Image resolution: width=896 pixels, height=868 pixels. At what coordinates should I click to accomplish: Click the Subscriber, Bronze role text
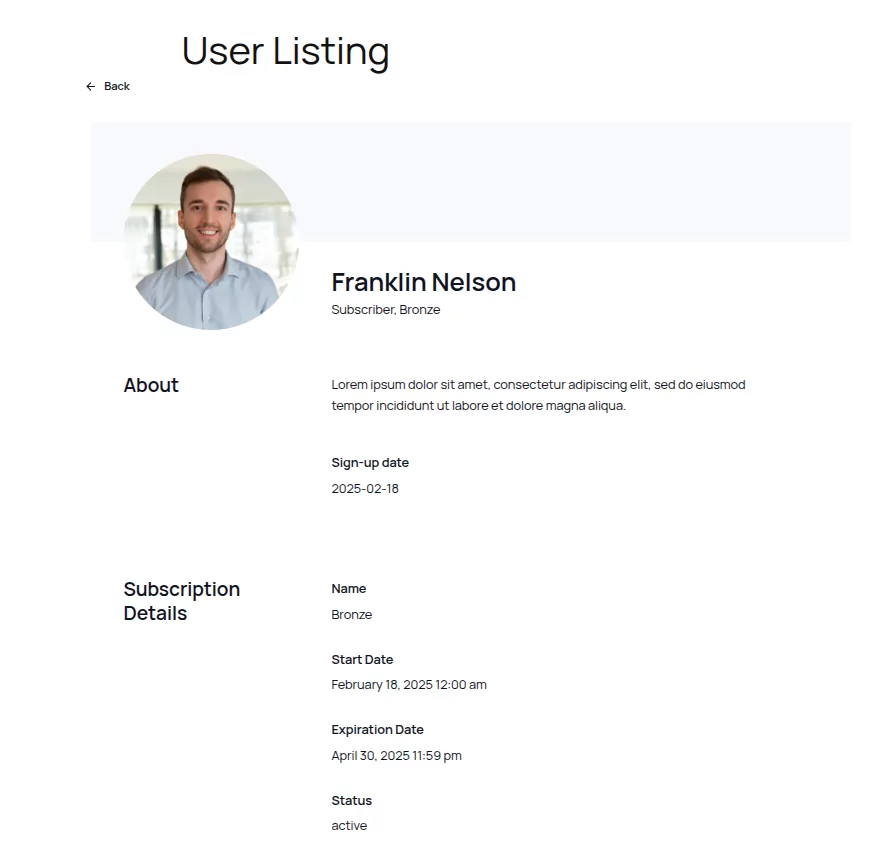click(x=386, y=310)
